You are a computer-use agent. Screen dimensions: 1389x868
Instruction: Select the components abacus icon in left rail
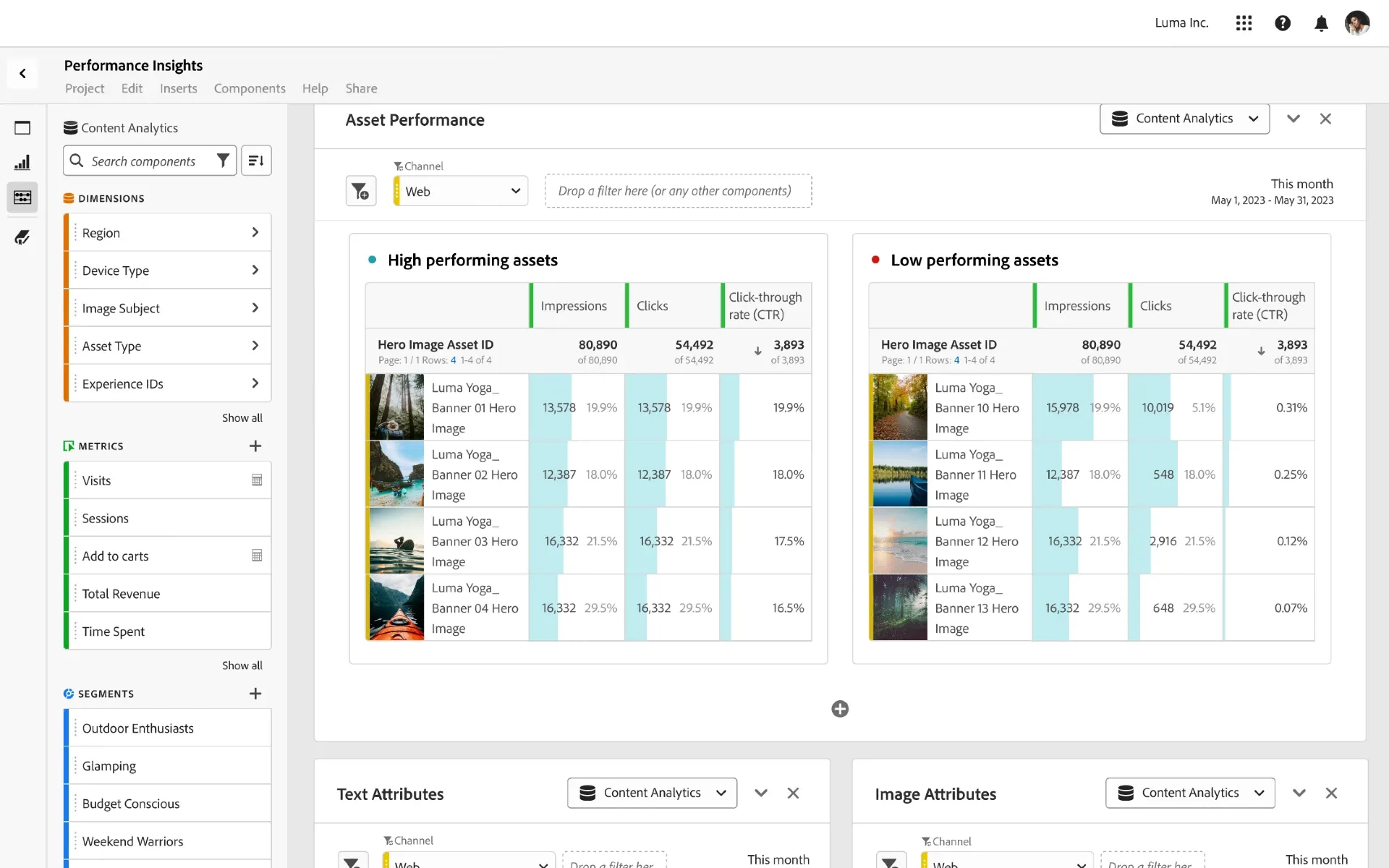22,197
